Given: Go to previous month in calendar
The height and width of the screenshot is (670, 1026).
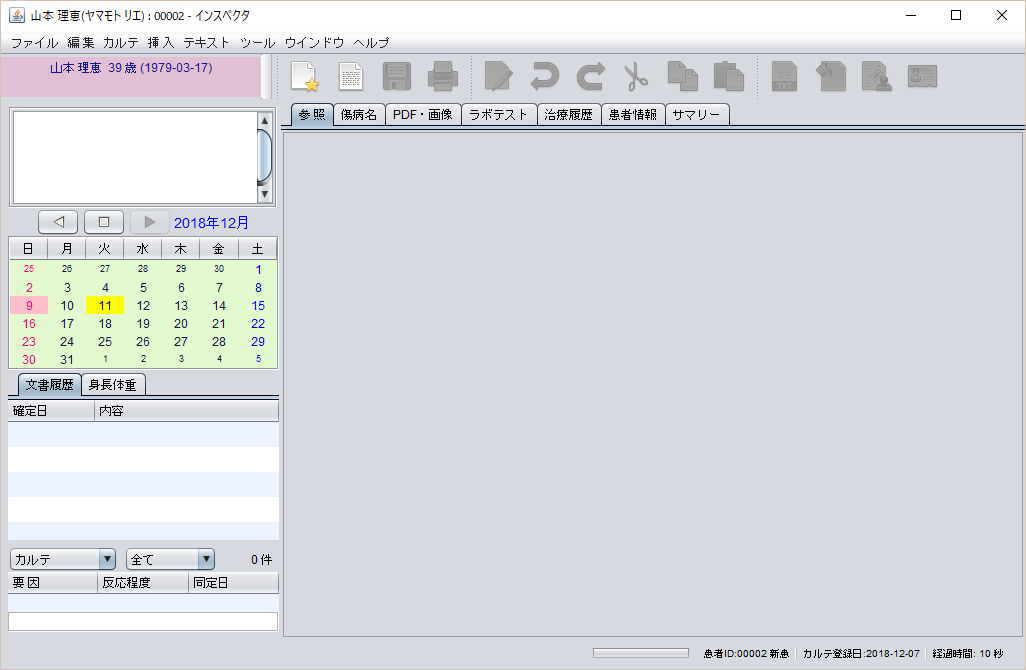Looking at the screenshot, I should [x=58, y=222].
